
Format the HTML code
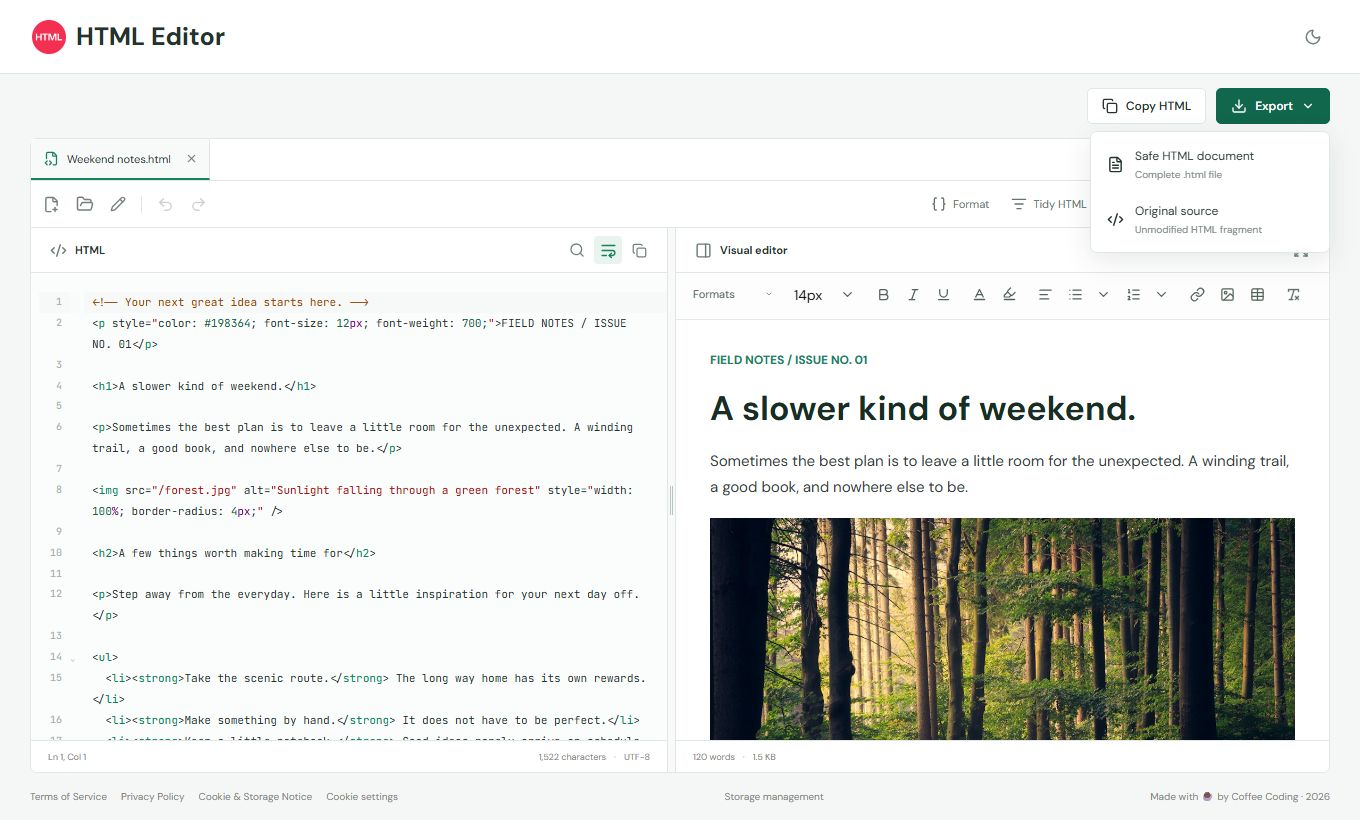(960, 204)
